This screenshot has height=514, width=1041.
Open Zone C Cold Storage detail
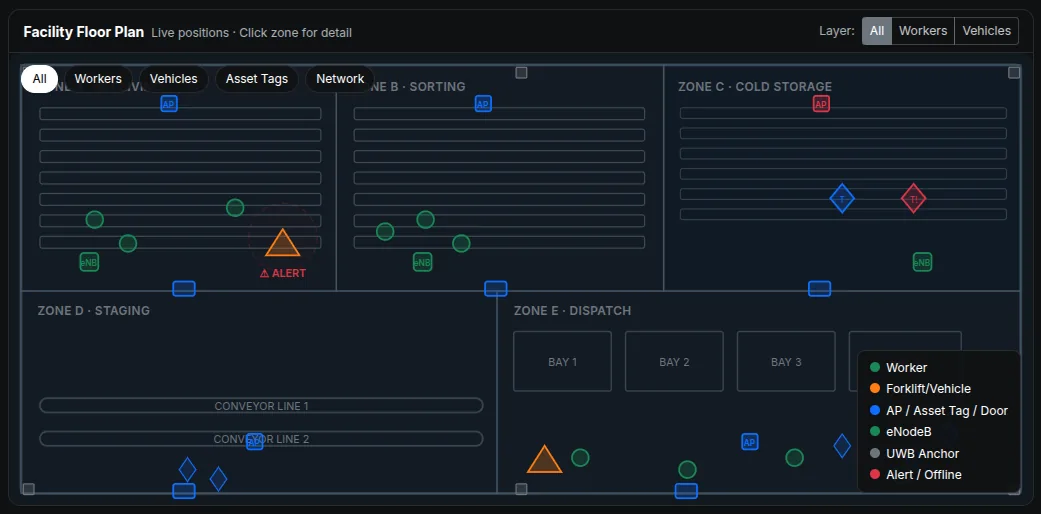(755, 87)
